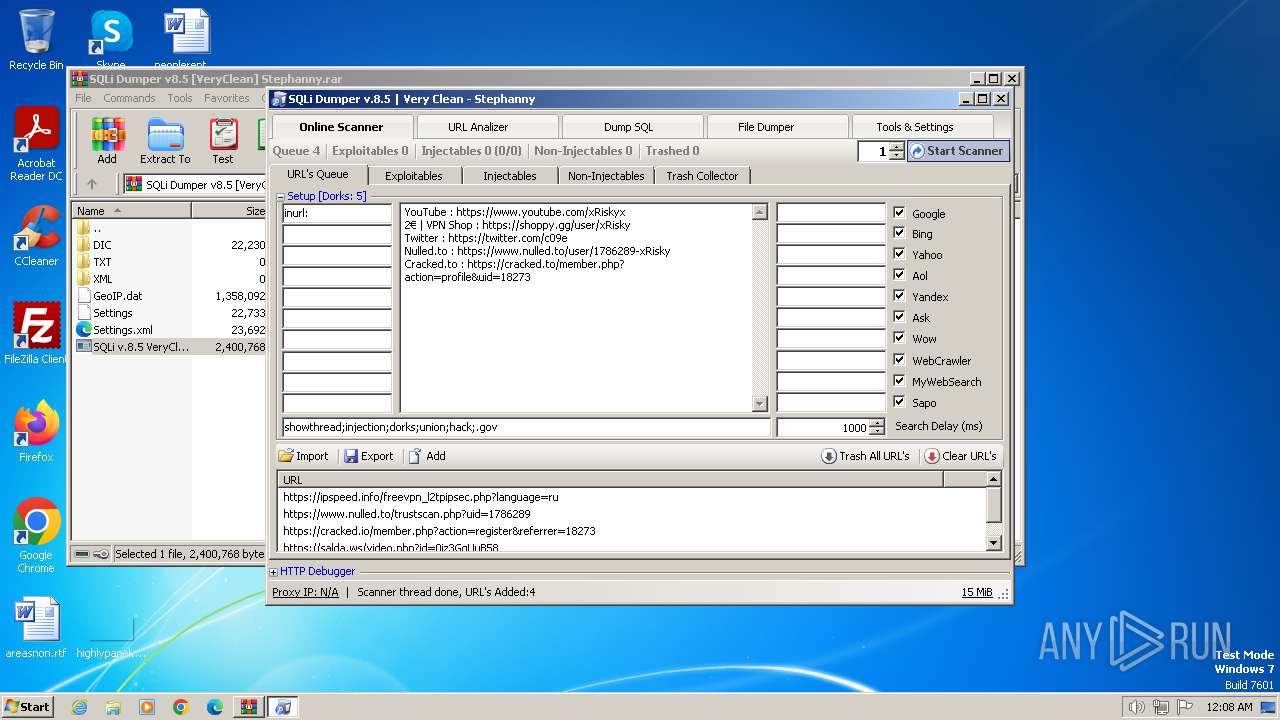The height and width of the screenshot is (720, 1280).
Task: Click Export URLs button
Action: click(369, 456)
